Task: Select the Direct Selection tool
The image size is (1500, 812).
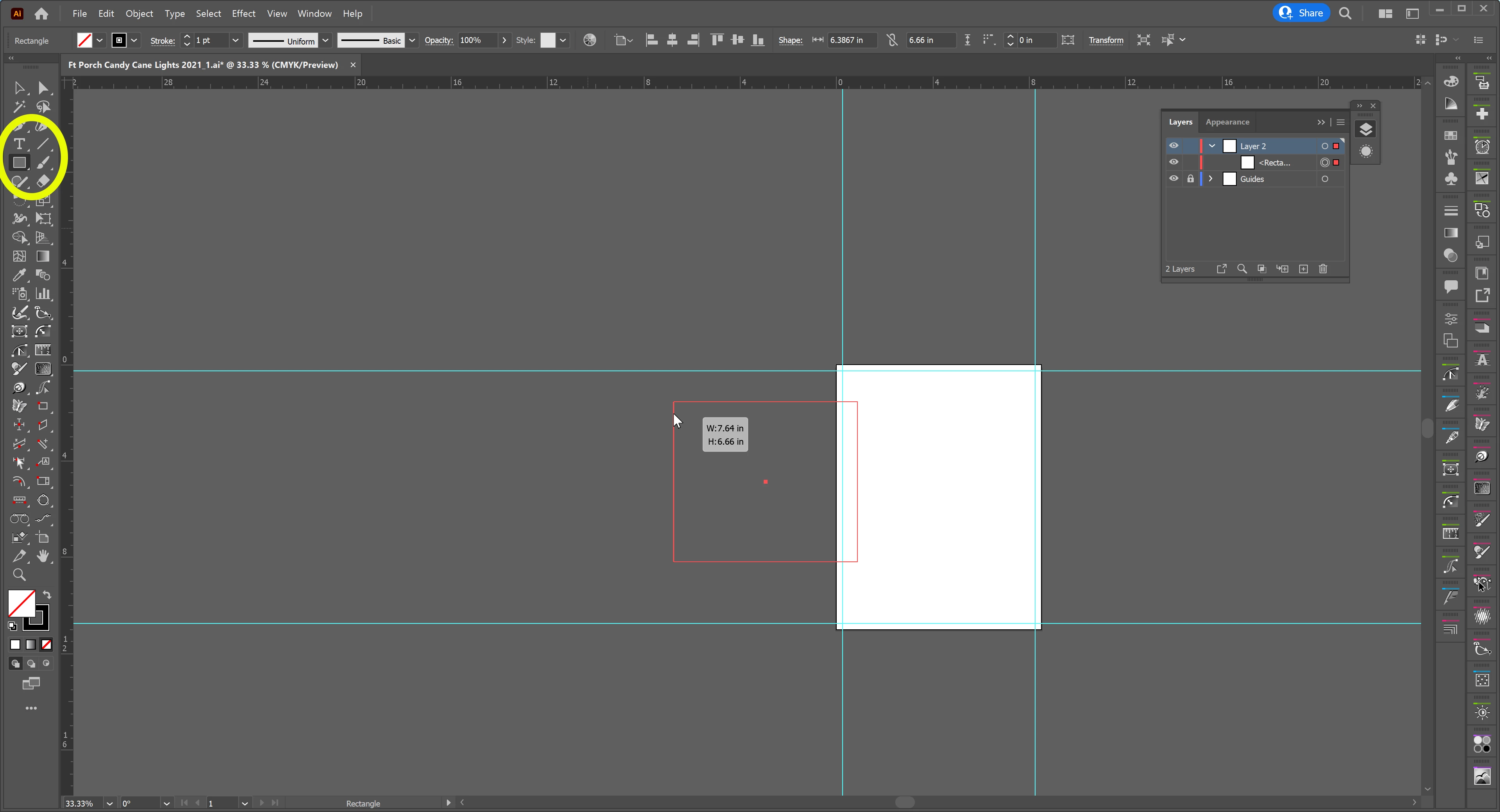Action: [43, 88]
